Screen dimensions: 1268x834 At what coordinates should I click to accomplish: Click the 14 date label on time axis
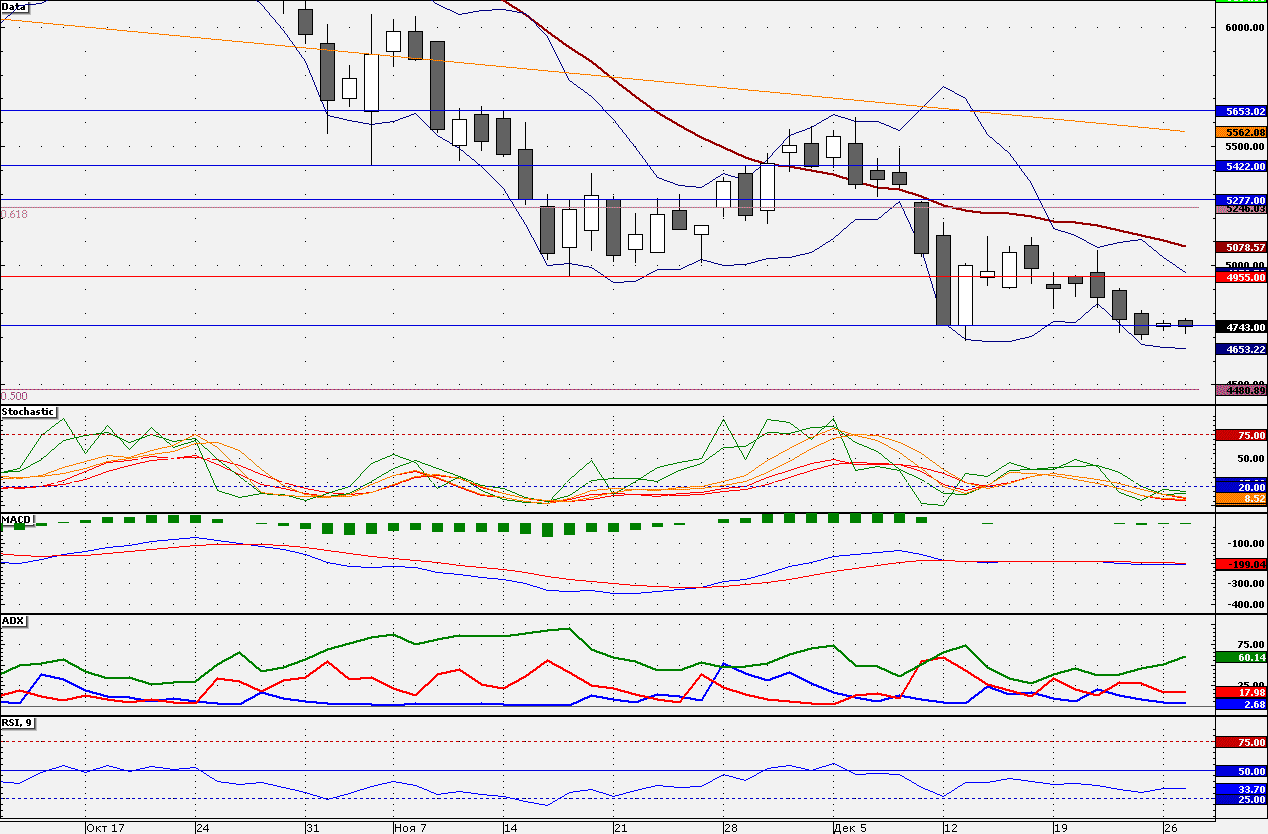510,828
